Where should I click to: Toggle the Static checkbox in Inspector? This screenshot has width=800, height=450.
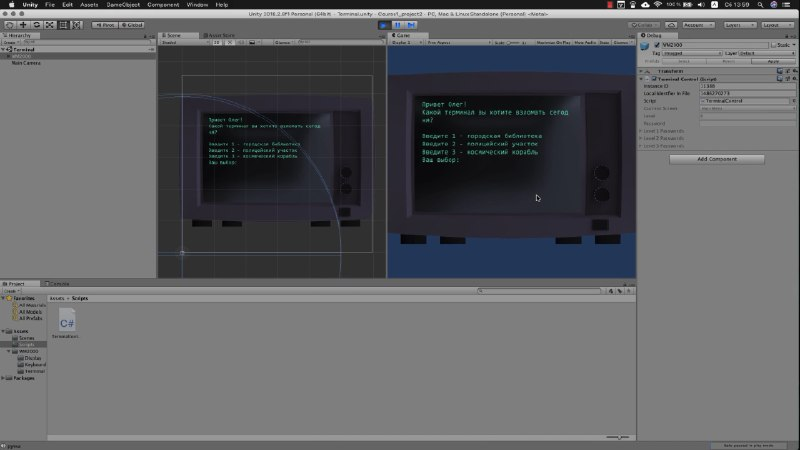click(773, 45)
